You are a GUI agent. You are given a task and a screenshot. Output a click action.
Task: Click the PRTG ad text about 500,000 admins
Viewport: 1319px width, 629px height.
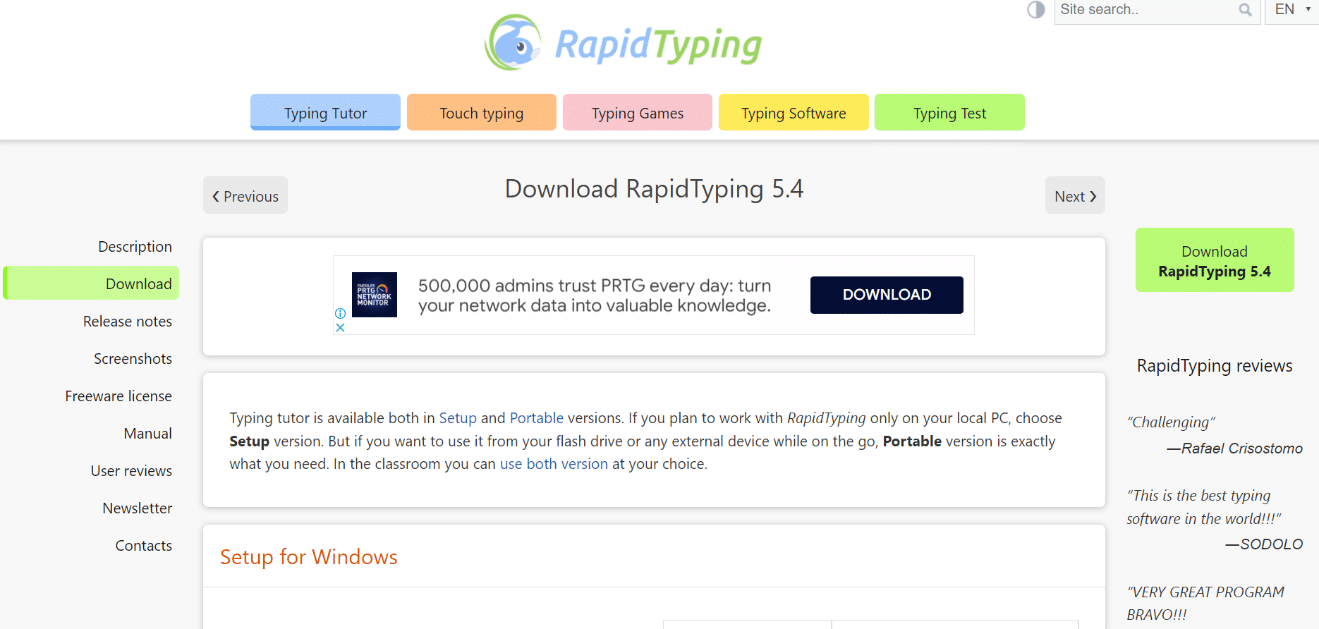tap(595, 296)
